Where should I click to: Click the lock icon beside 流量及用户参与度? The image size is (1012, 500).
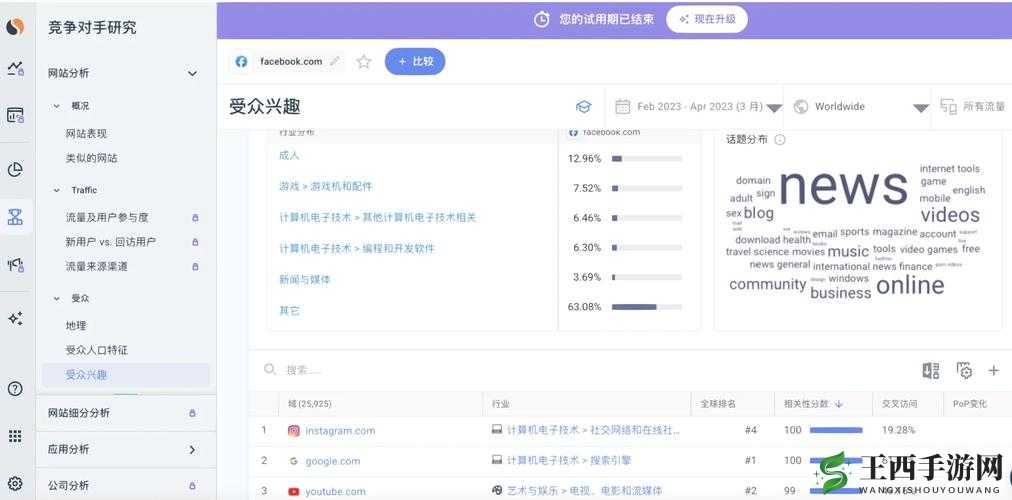coord(195,218)
